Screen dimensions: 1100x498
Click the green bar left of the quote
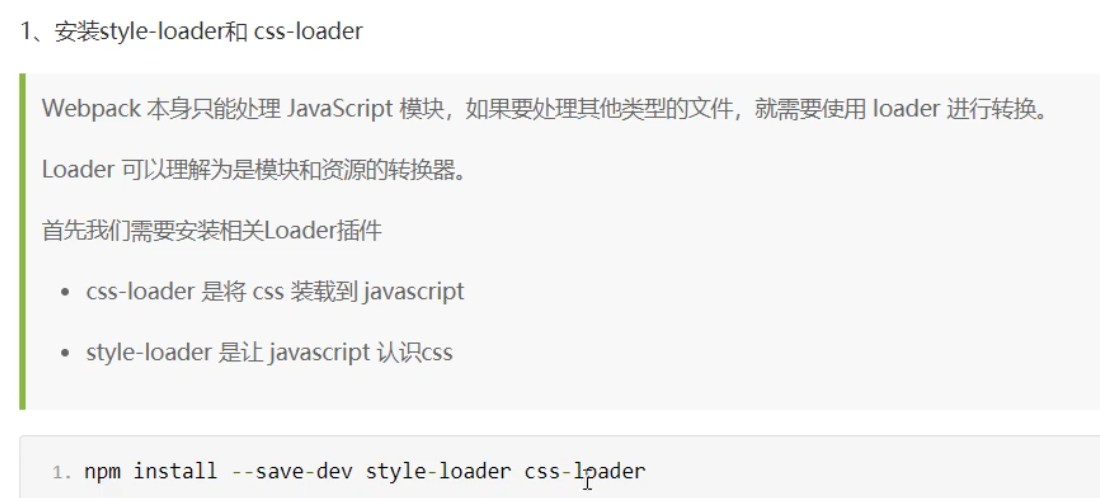(x=22, y=240)
